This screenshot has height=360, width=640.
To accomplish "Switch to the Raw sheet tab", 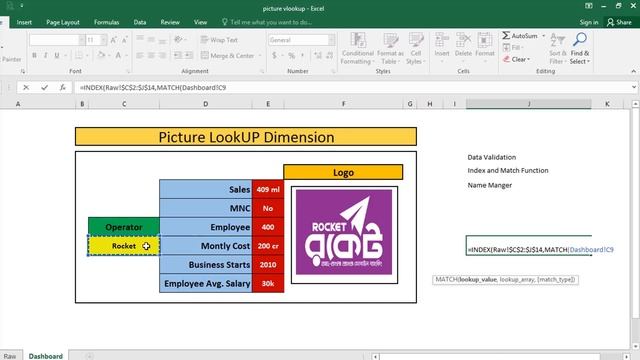I will pyautogui.click(x=10, y=356).
